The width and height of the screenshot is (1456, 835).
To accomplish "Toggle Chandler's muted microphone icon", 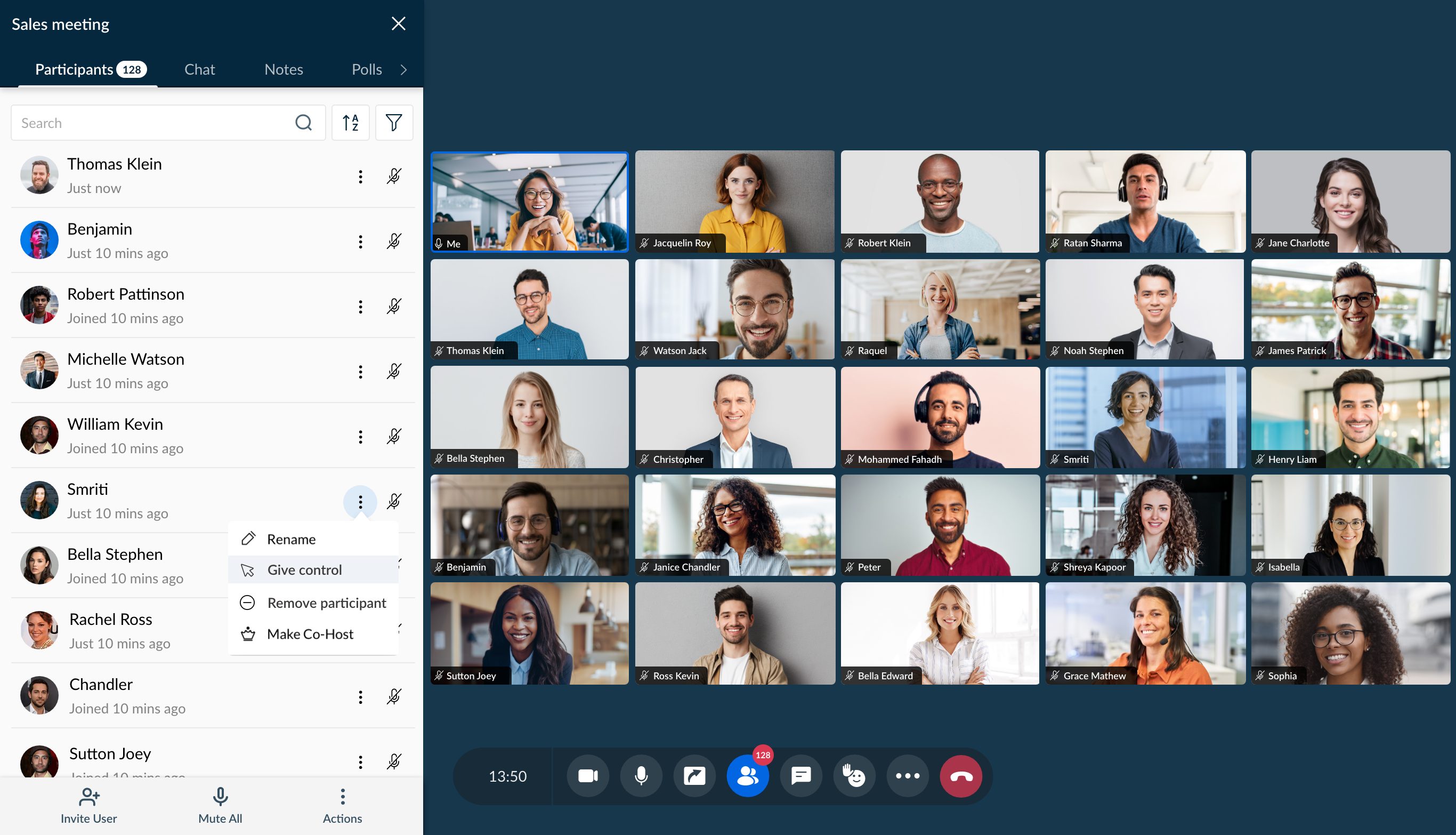I will pyautogui.click(x=394, y=697).
